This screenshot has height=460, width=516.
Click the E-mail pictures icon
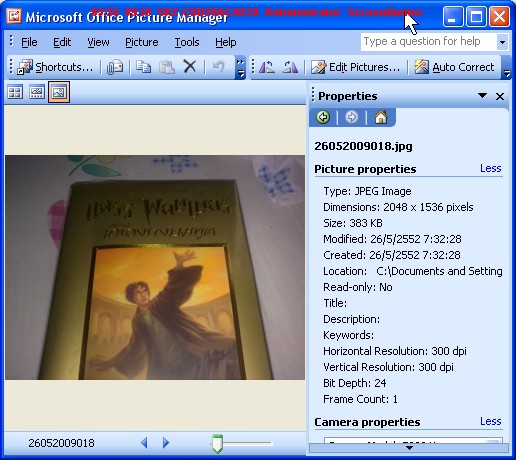tap(115, 67)
